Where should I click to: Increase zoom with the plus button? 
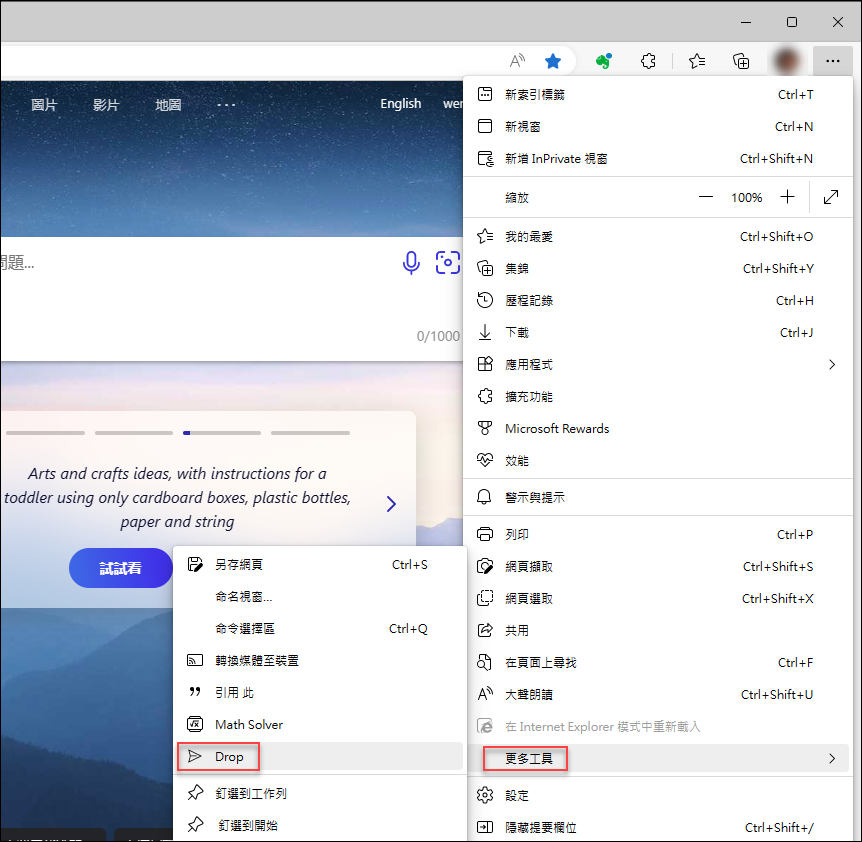pos(787,197)
